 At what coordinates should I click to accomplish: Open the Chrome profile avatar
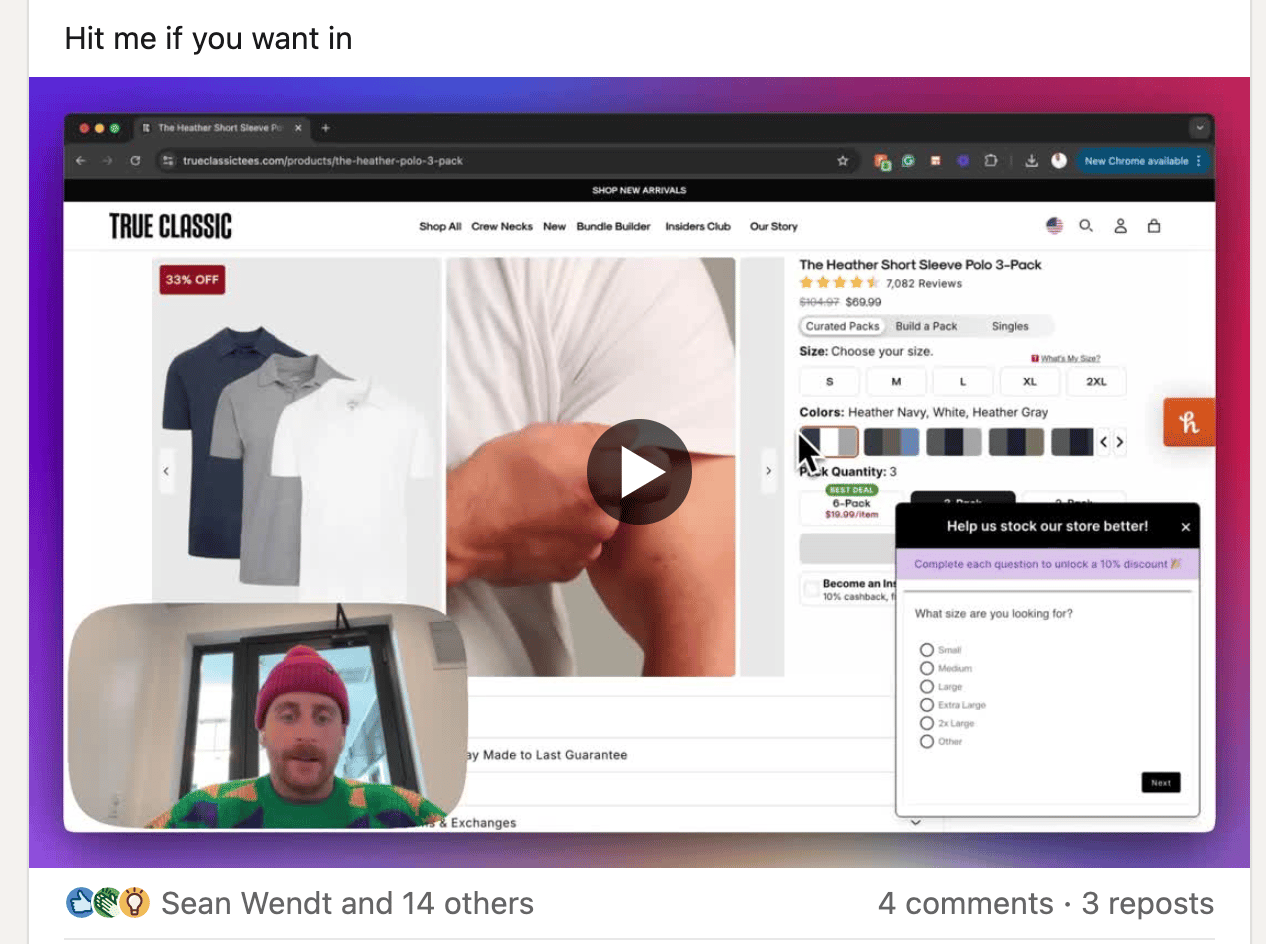[x=1059, y=160]
